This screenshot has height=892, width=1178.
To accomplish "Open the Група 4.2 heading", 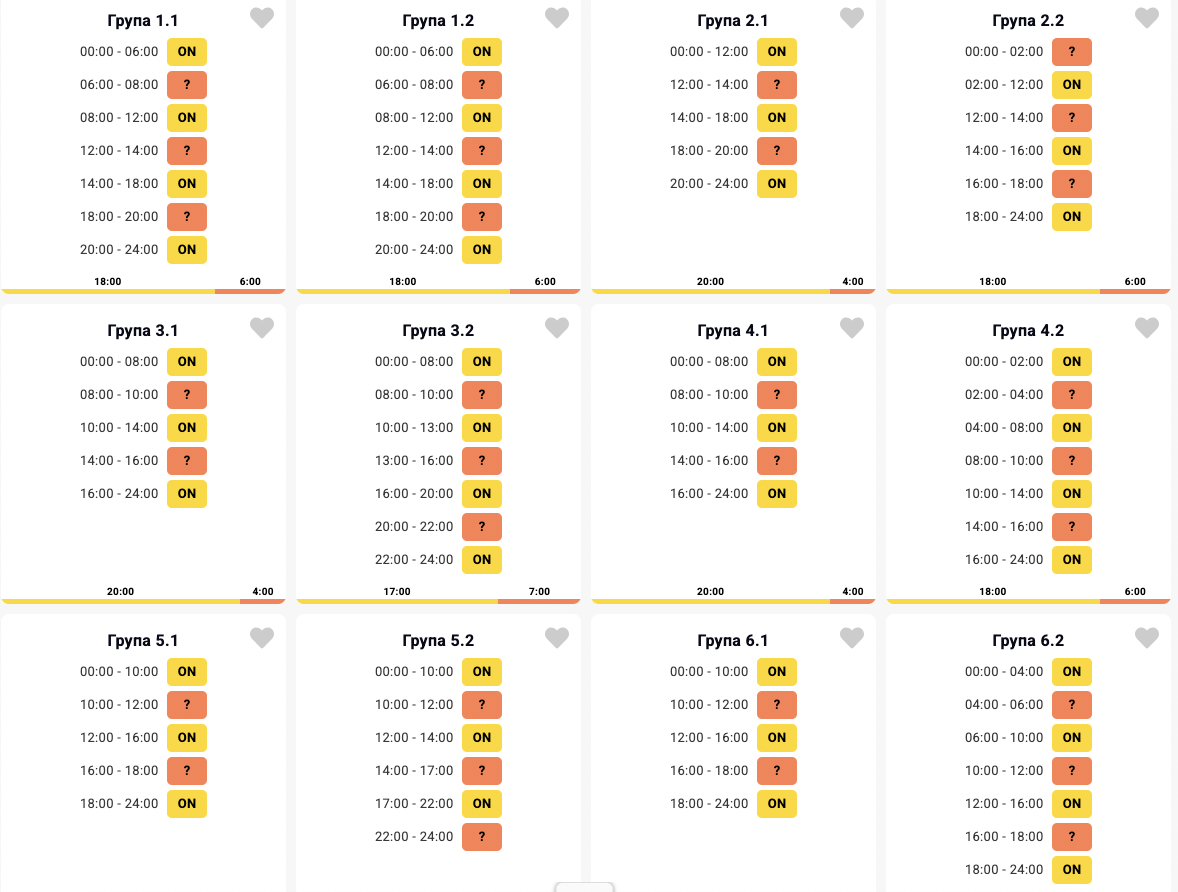I will [x=1028, y=331].
